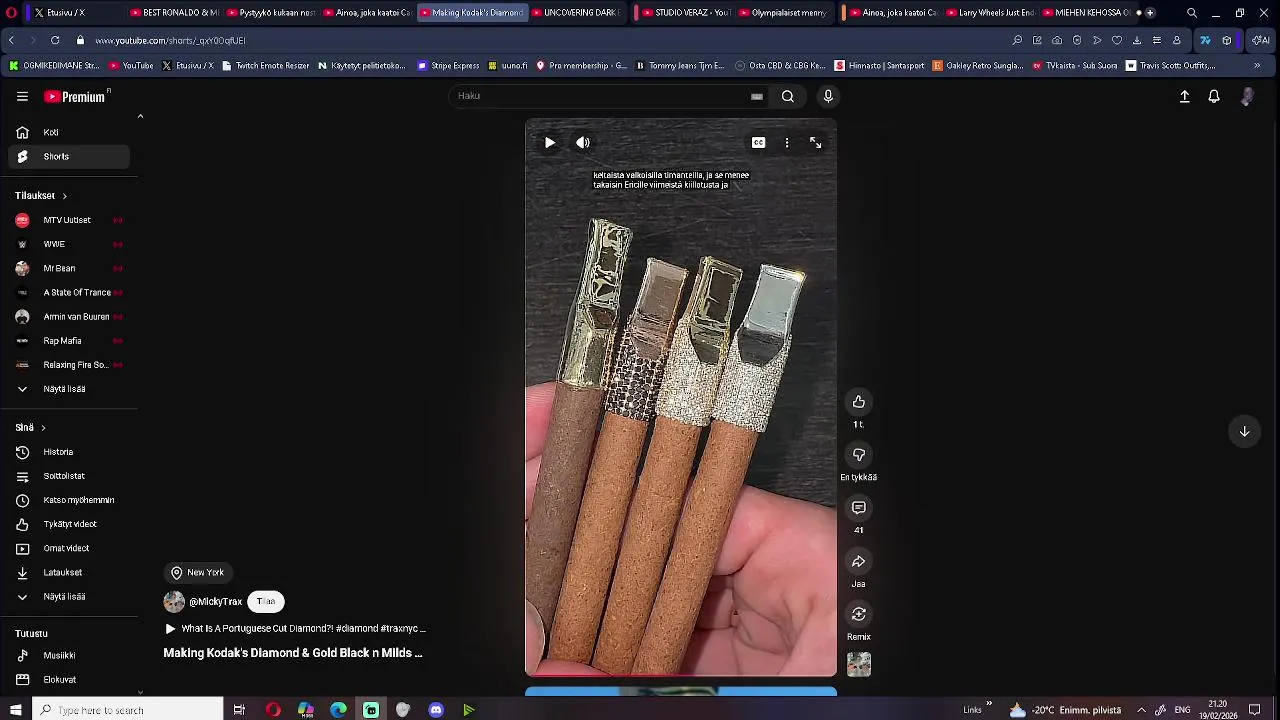Switch to the STUDIO VERAZ browser tab
This screenshot has width=1280, height=720.
[x=687, y=13]
